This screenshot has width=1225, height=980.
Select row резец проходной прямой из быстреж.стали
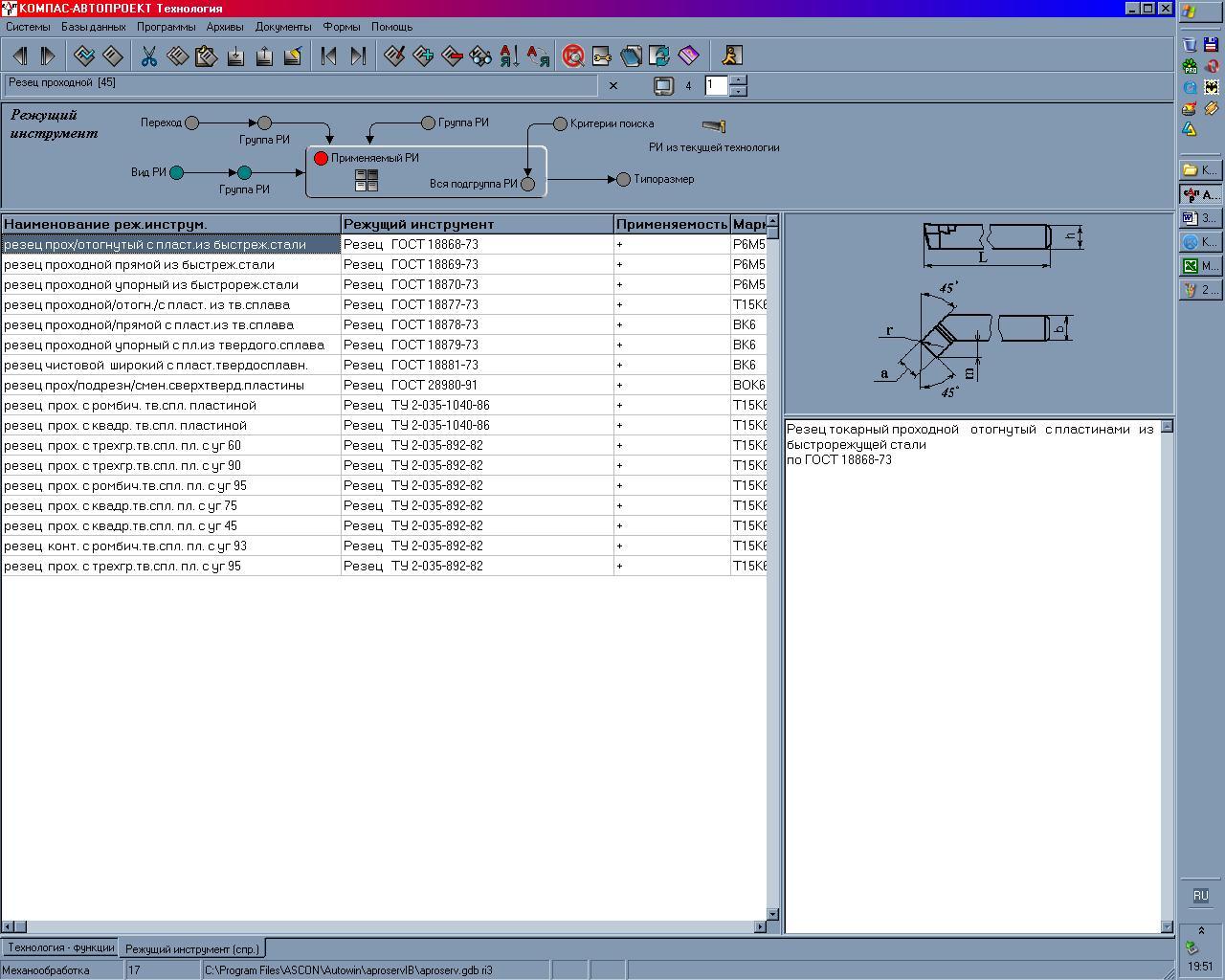point(384,264)
